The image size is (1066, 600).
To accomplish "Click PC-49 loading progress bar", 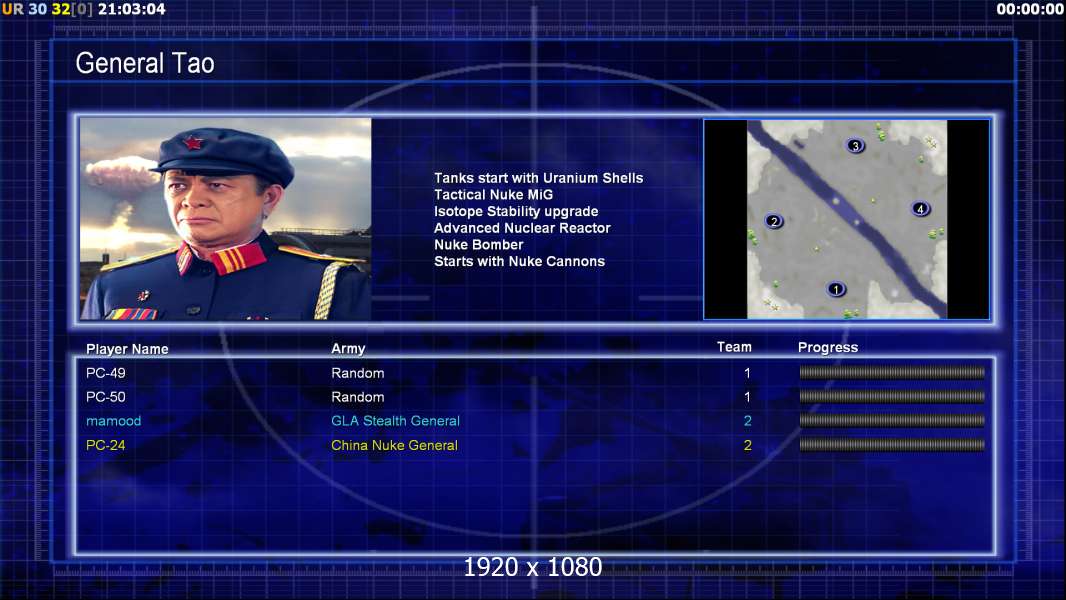I will (892, 372).
